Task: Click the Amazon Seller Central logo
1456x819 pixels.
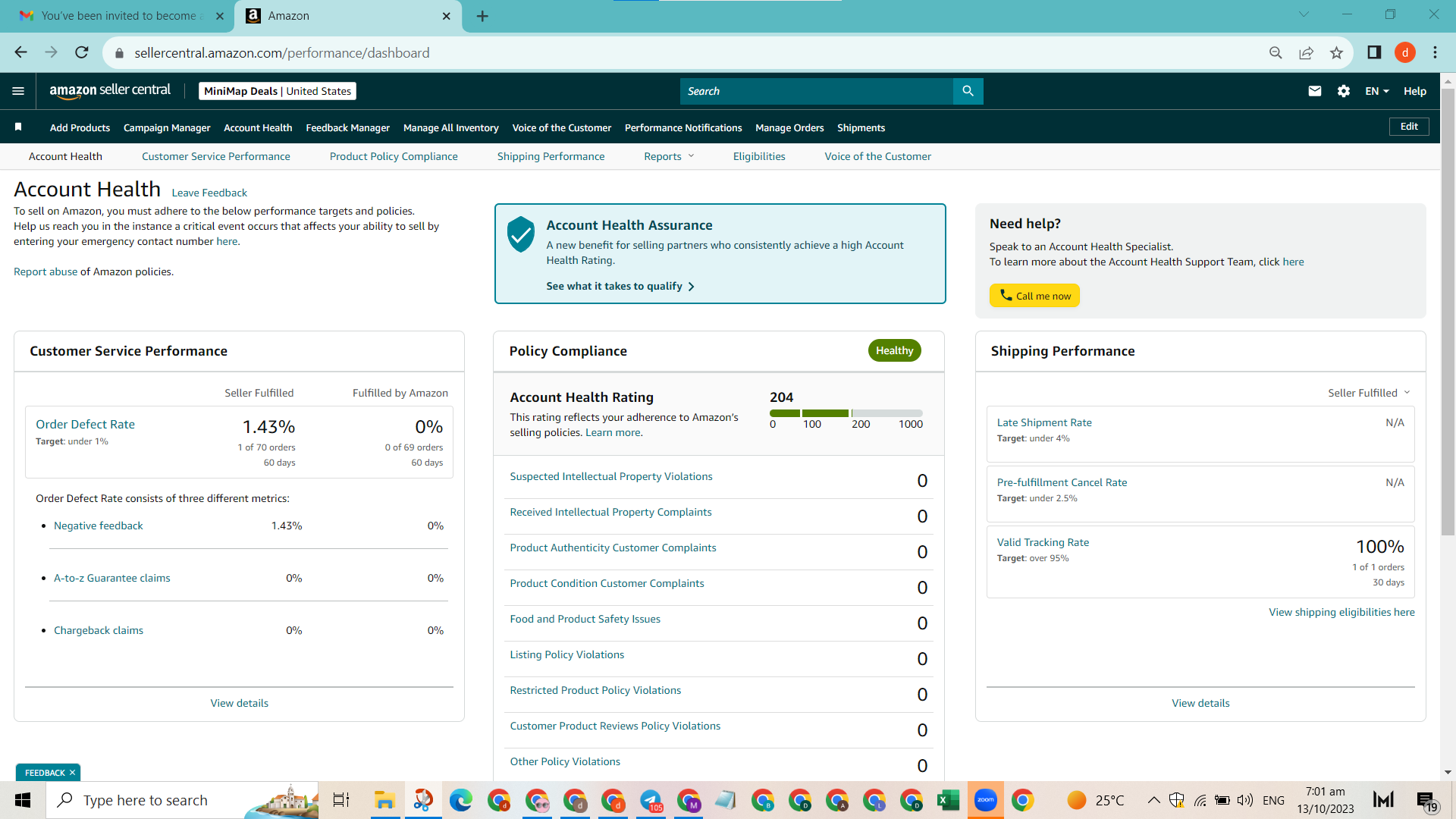Action: click(x=110, y=90)
